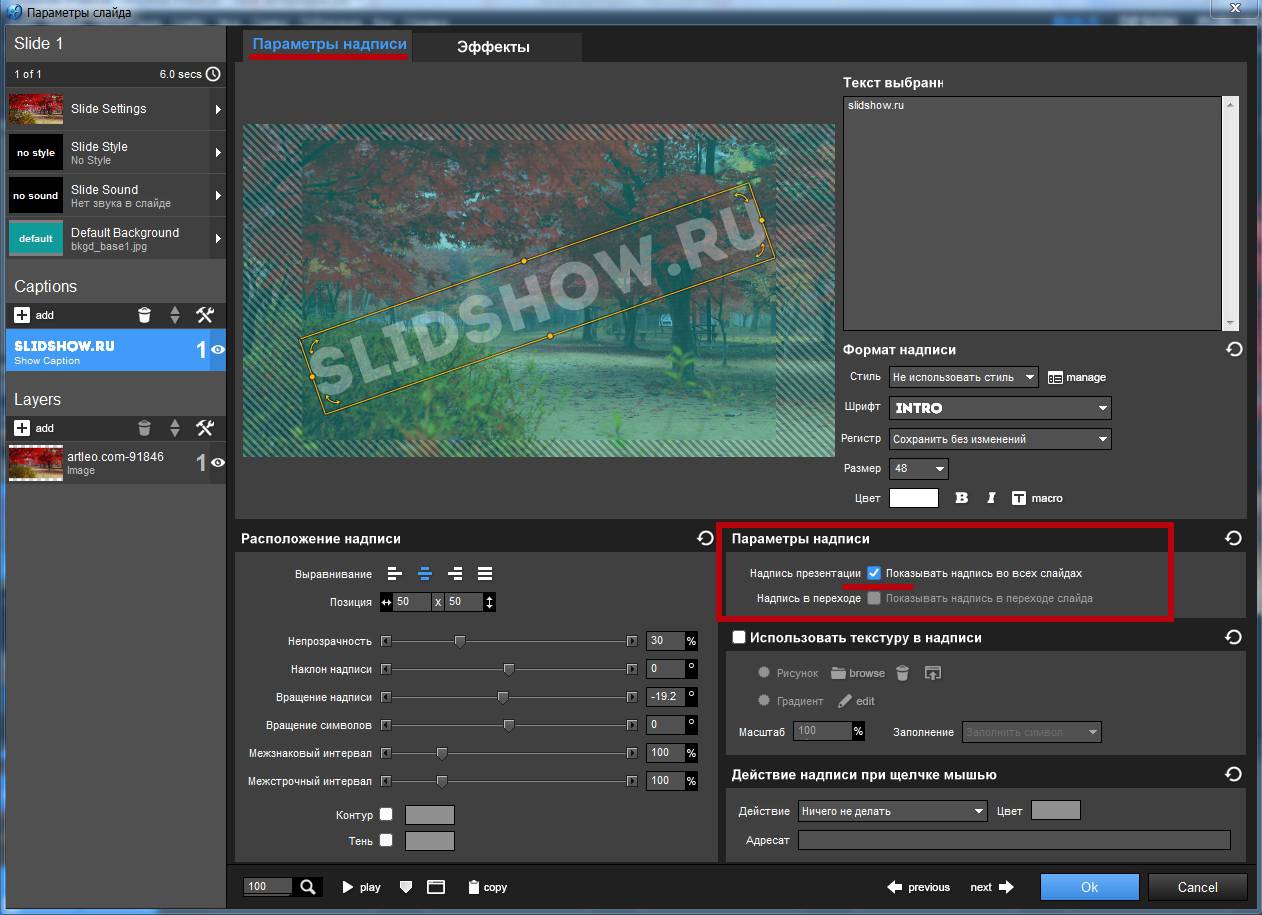Reset the Действие надписи при щелчке section

click(x=1234, y=774)
